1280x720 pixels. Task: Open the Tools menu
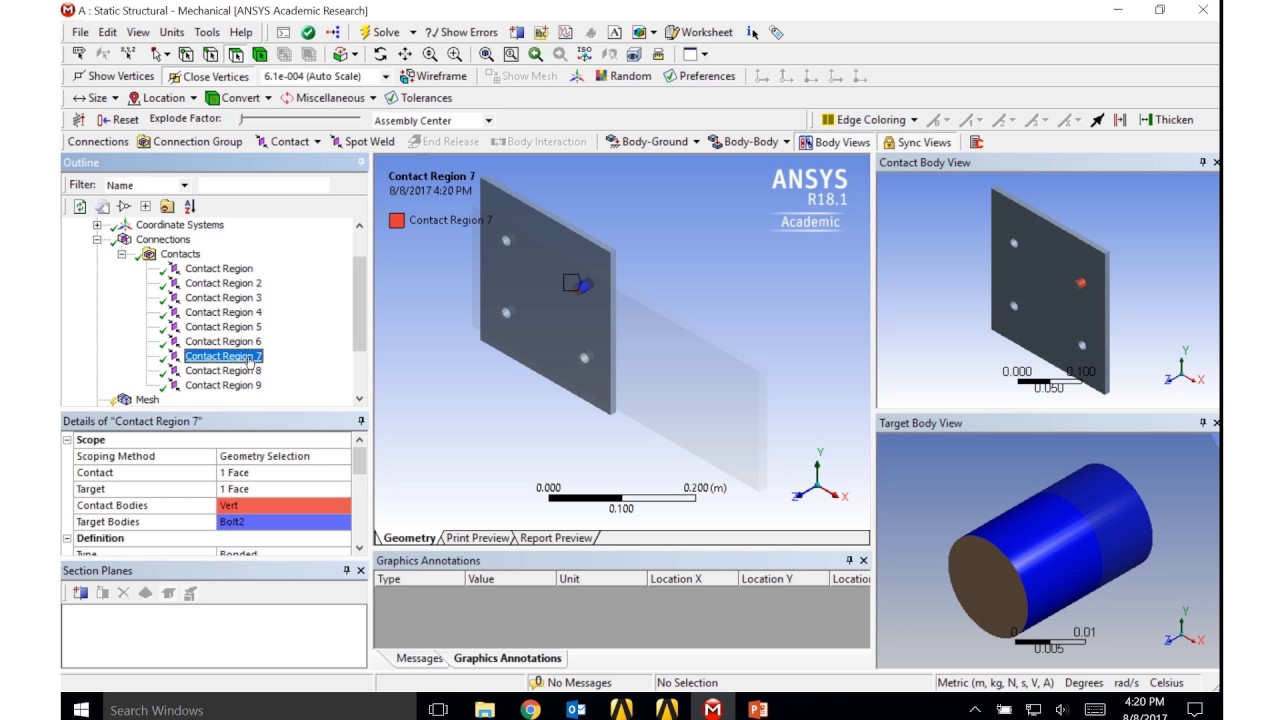207,32
